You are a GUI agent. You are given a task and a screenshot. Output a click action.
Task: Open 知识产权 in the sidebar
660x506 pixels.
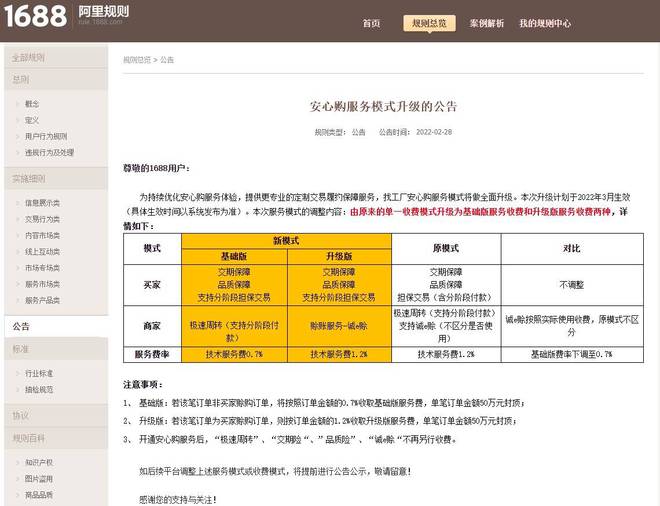39,462
